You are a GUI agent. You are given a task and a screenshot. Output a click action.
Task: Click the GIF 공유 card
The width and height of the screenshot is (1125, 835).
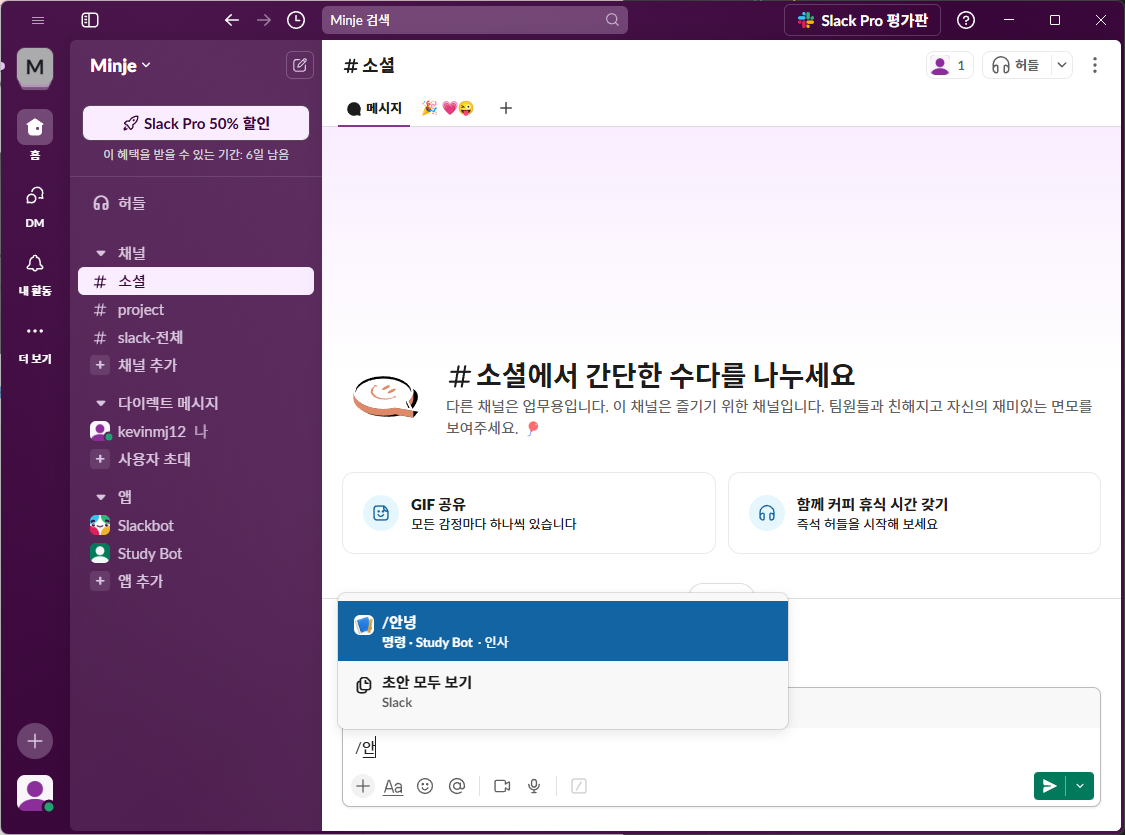(x=529, y=513)
